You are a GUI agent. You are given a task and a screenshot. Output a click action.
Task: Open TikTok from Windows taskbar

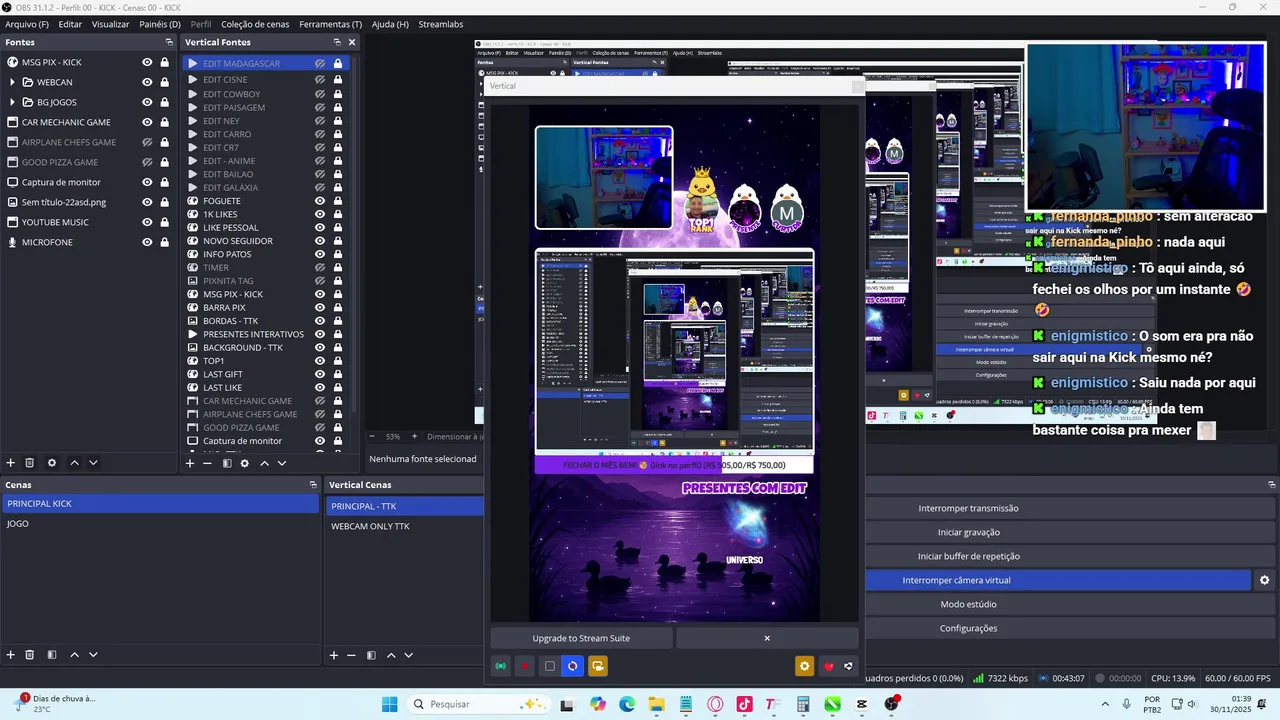[x=743, y=704]
